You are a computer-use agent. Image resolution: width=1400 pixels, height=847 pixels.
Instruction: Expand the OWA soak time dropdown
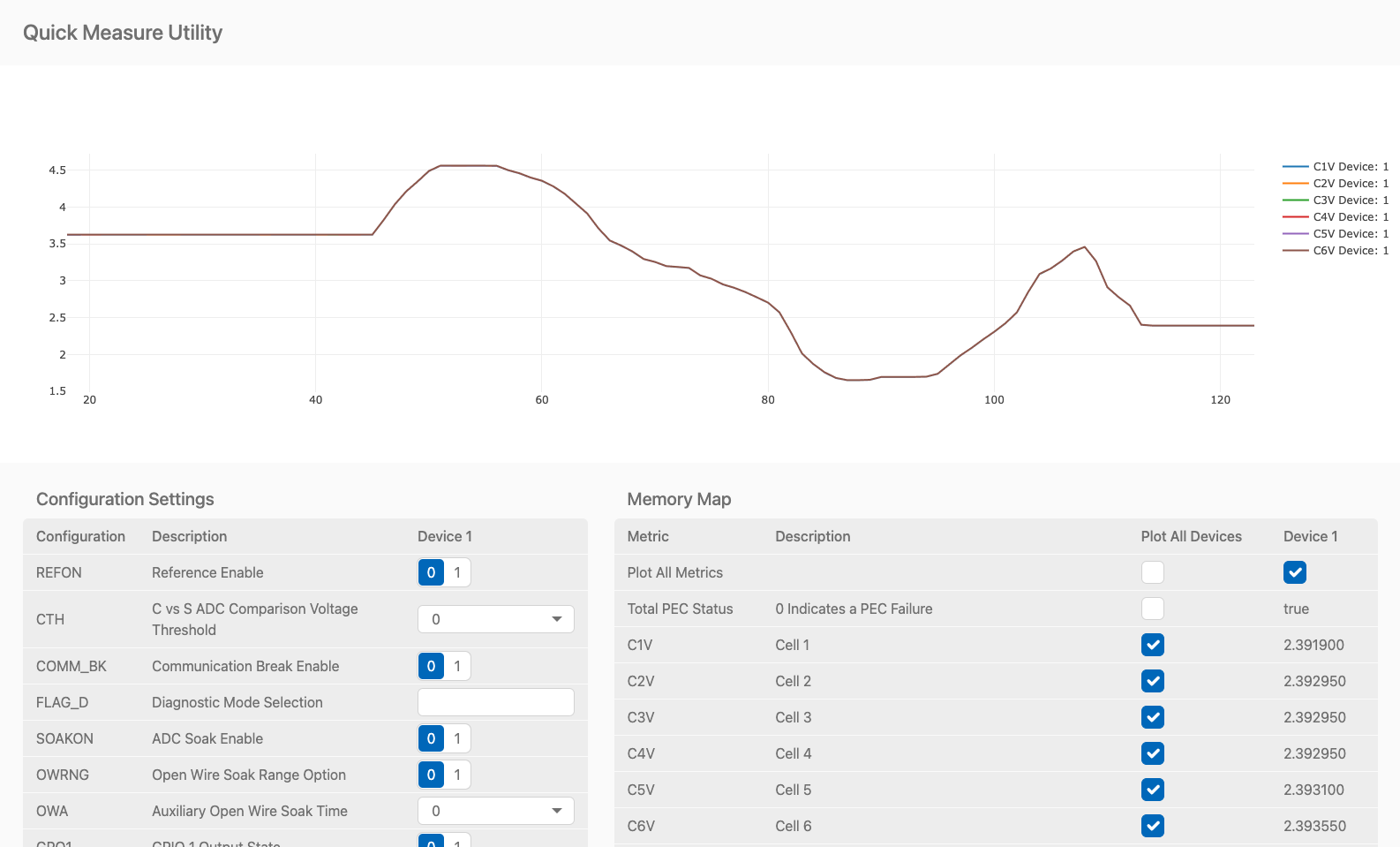[495, 811]
